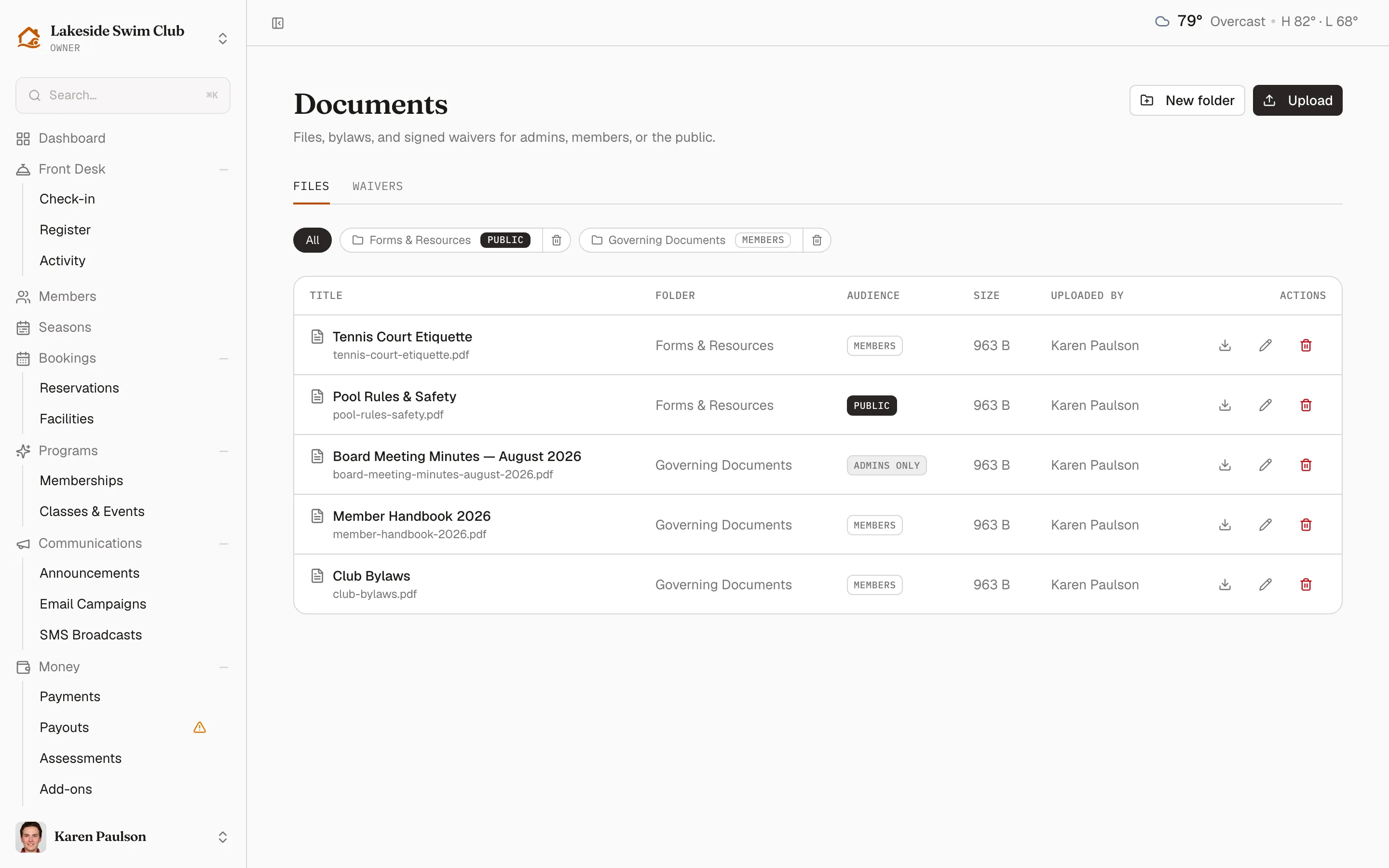Edit the Club Bylaws entry
Viewport: 1389px width, 868px height.
click(x=1266, y=584)
